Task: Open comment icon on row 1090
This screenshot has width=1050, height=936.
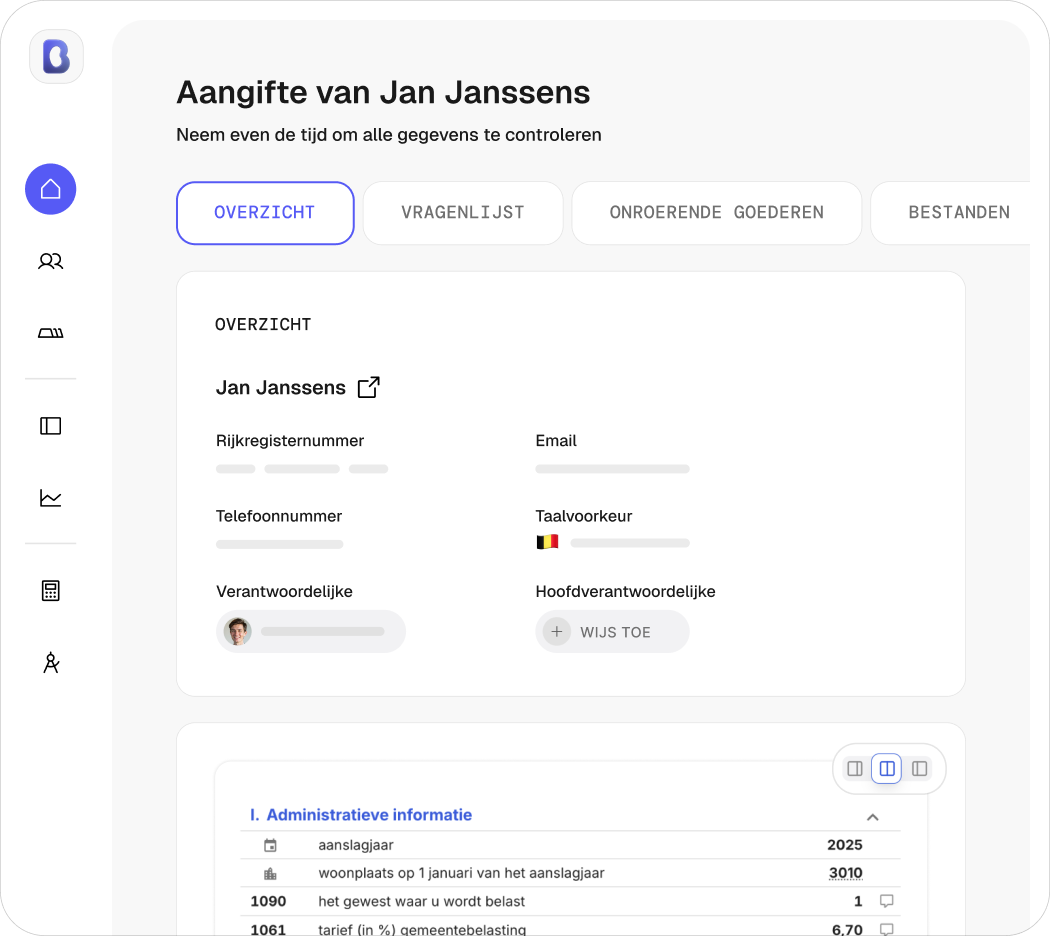Action: 887,901
